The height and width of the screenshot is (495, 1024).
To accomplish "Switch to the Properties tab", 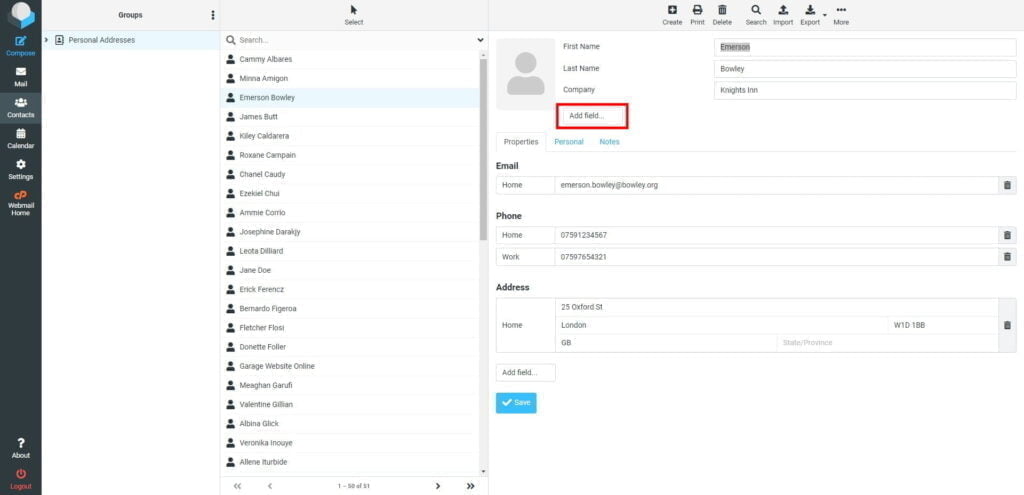I will (x=520, y=142).
